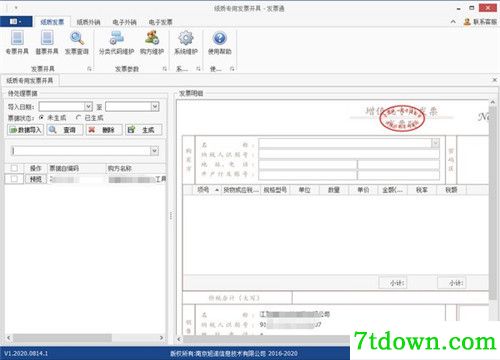500x360 pixels.
Task: Open the import start date dropdown
Action: coord(88,107)
